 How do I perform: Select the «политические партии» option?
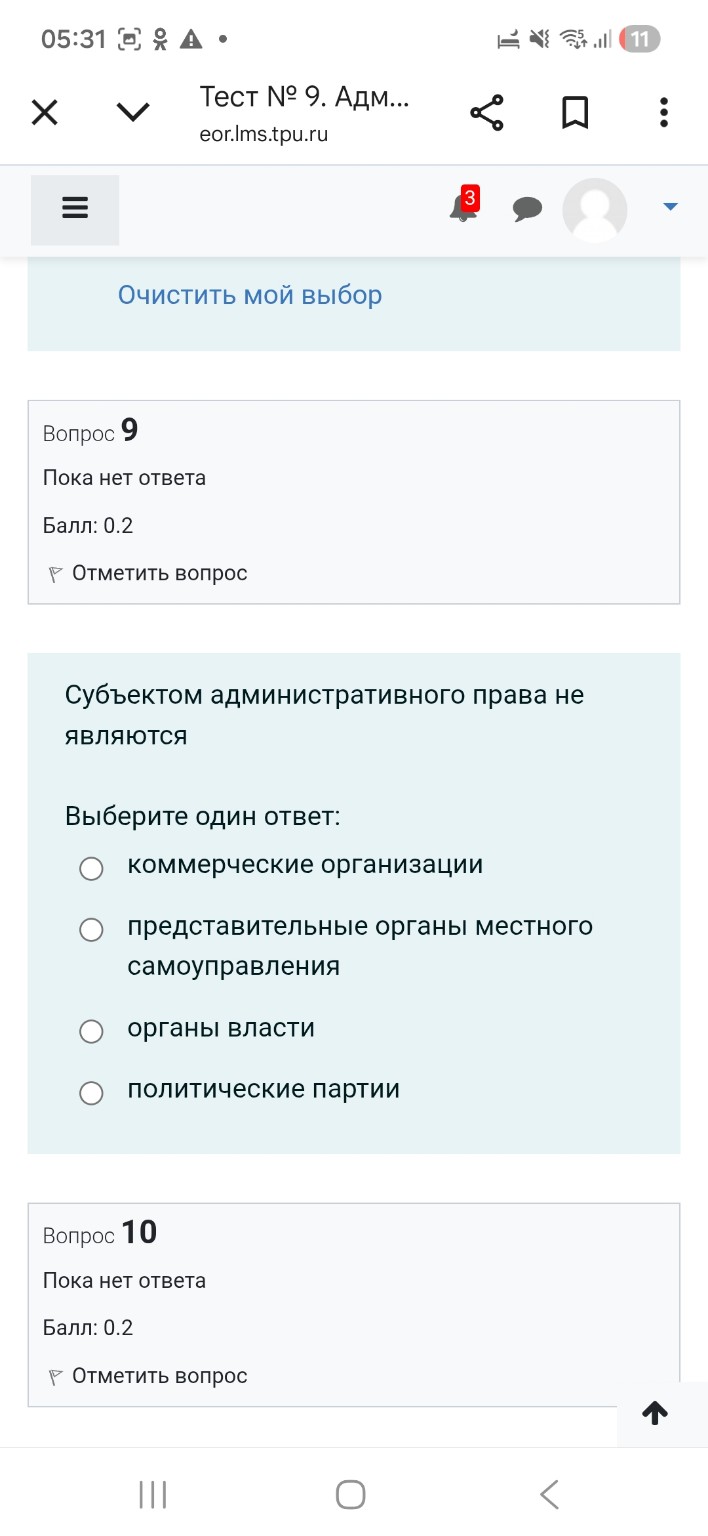pyautogui.click(x=91, y=1093)
